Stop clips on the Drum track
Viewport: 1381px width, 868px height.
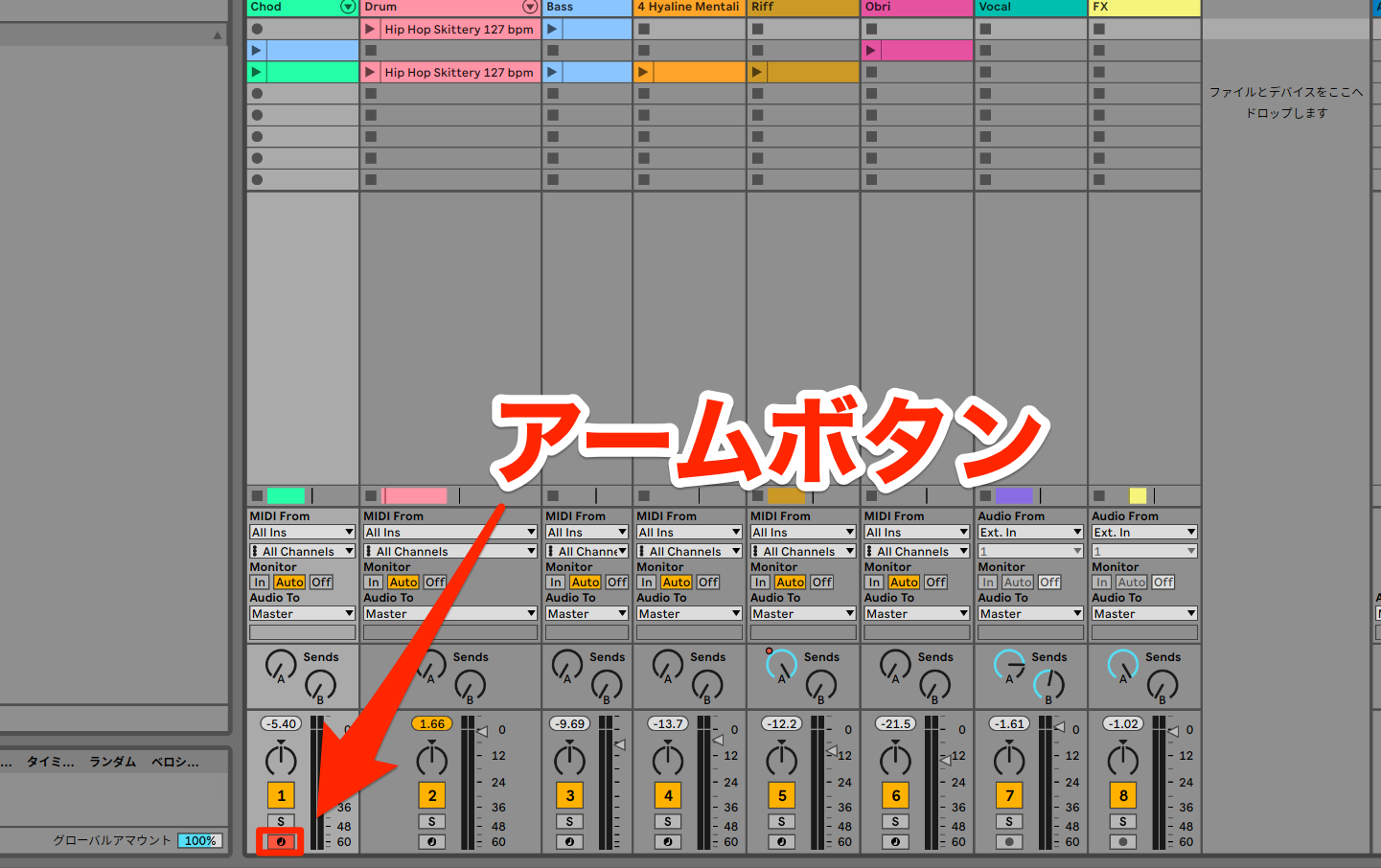(370, 496)
